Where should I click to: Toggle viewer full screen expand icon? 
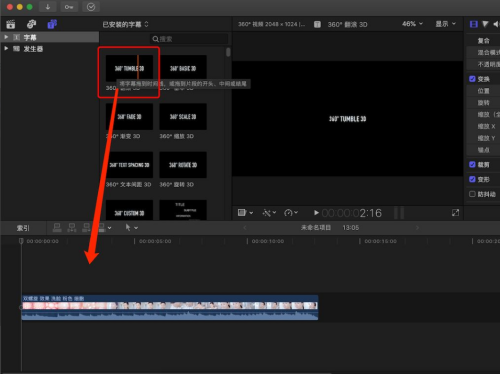[x=455, y=213]
